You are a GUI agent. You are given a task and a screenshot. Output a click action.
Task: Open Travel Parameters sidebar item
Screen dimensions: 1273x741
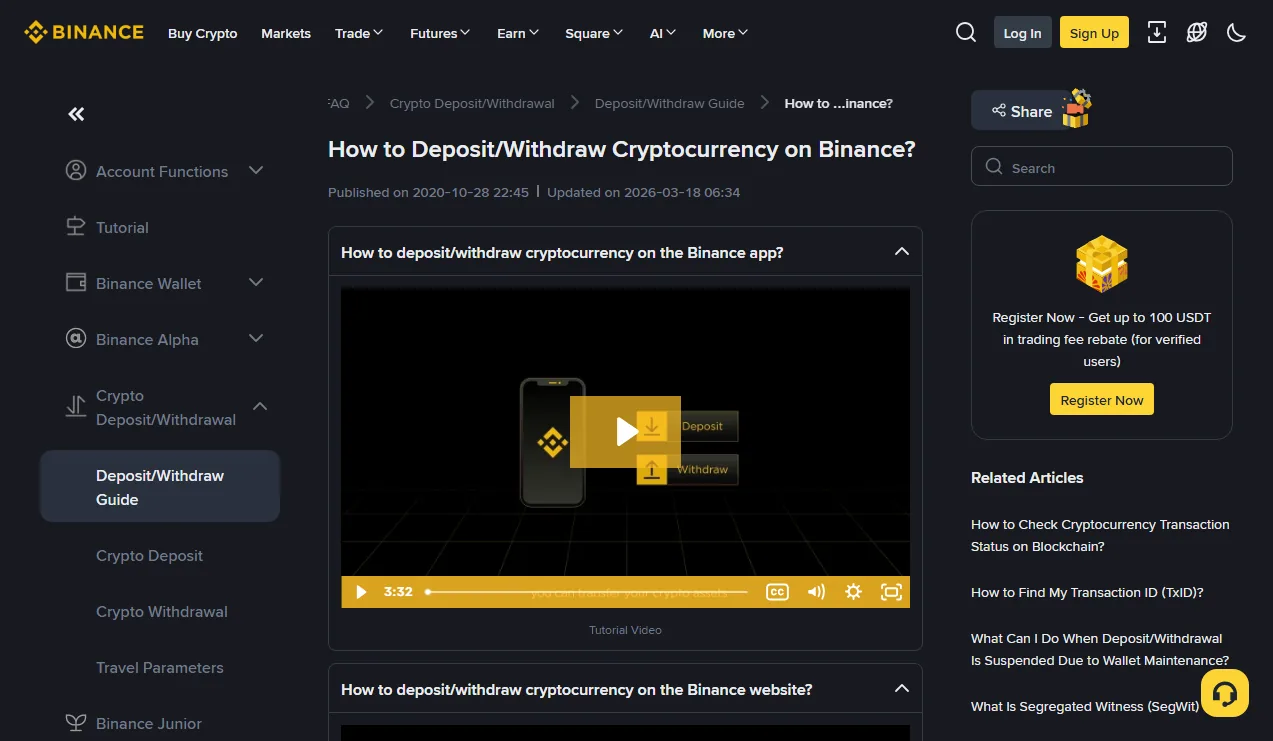160,667
